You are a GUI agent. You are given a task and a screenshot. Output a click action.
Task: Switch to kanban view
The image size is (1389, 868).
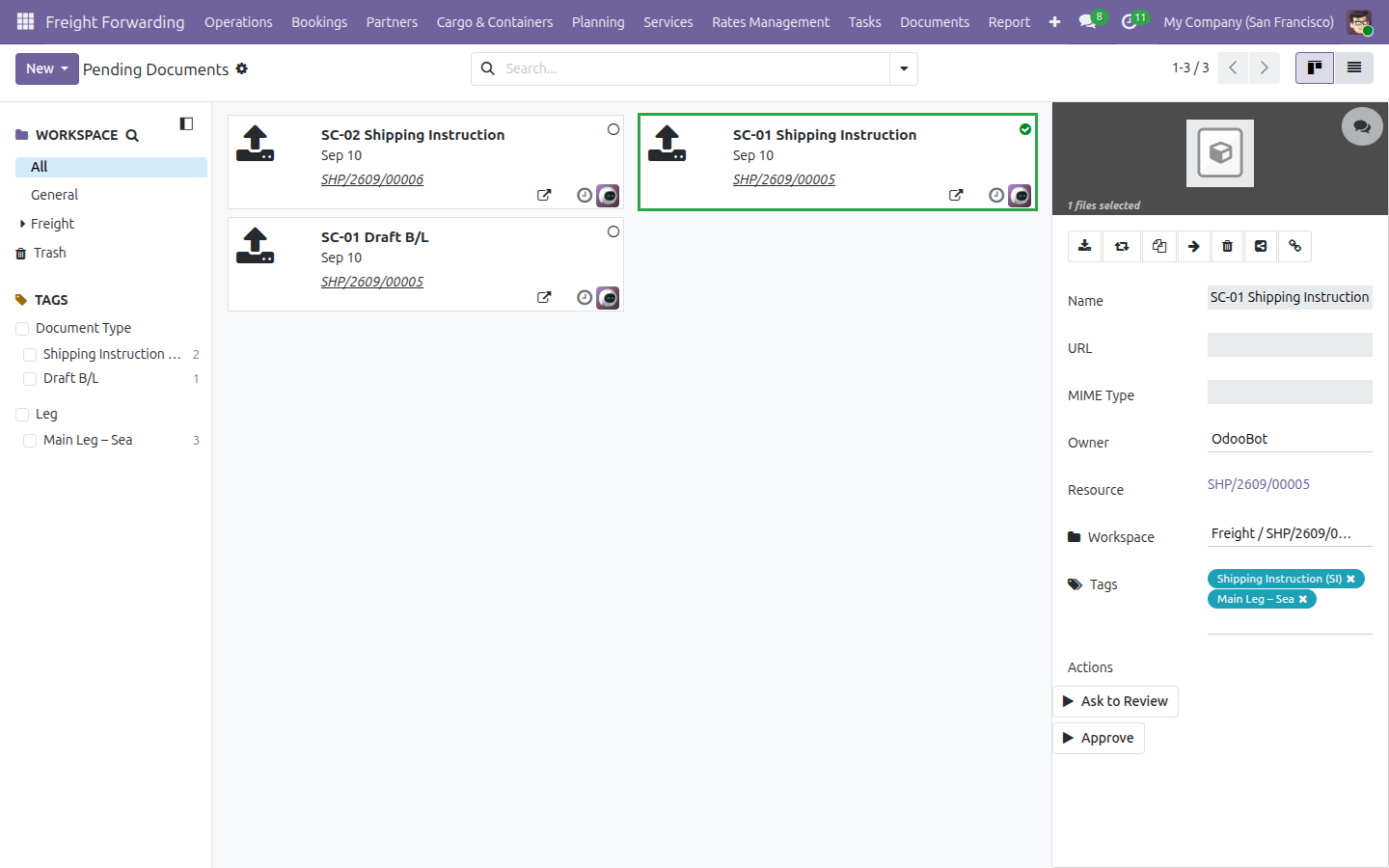(1315, 68)
